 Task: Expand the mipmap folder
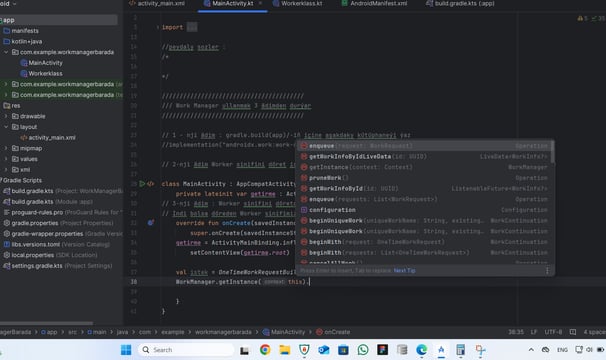pos(6,148)
